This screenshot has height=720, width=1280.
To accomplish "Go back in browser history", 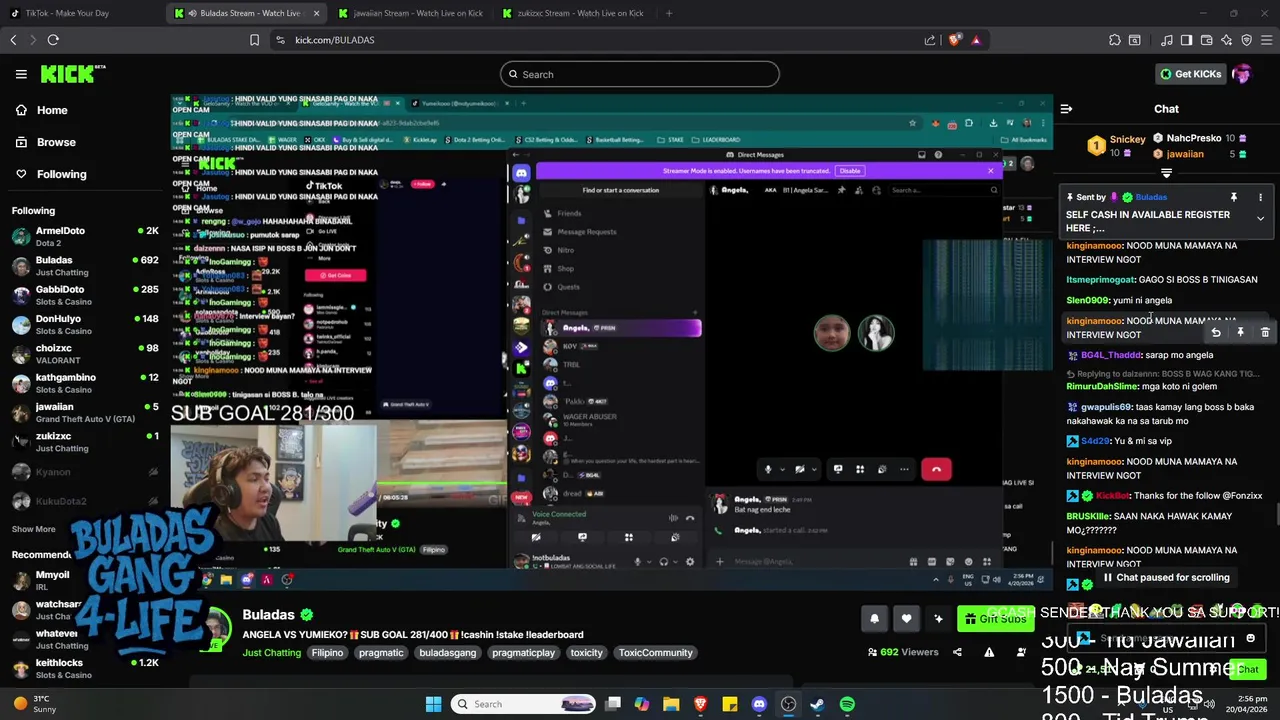I will pos(13,40).
